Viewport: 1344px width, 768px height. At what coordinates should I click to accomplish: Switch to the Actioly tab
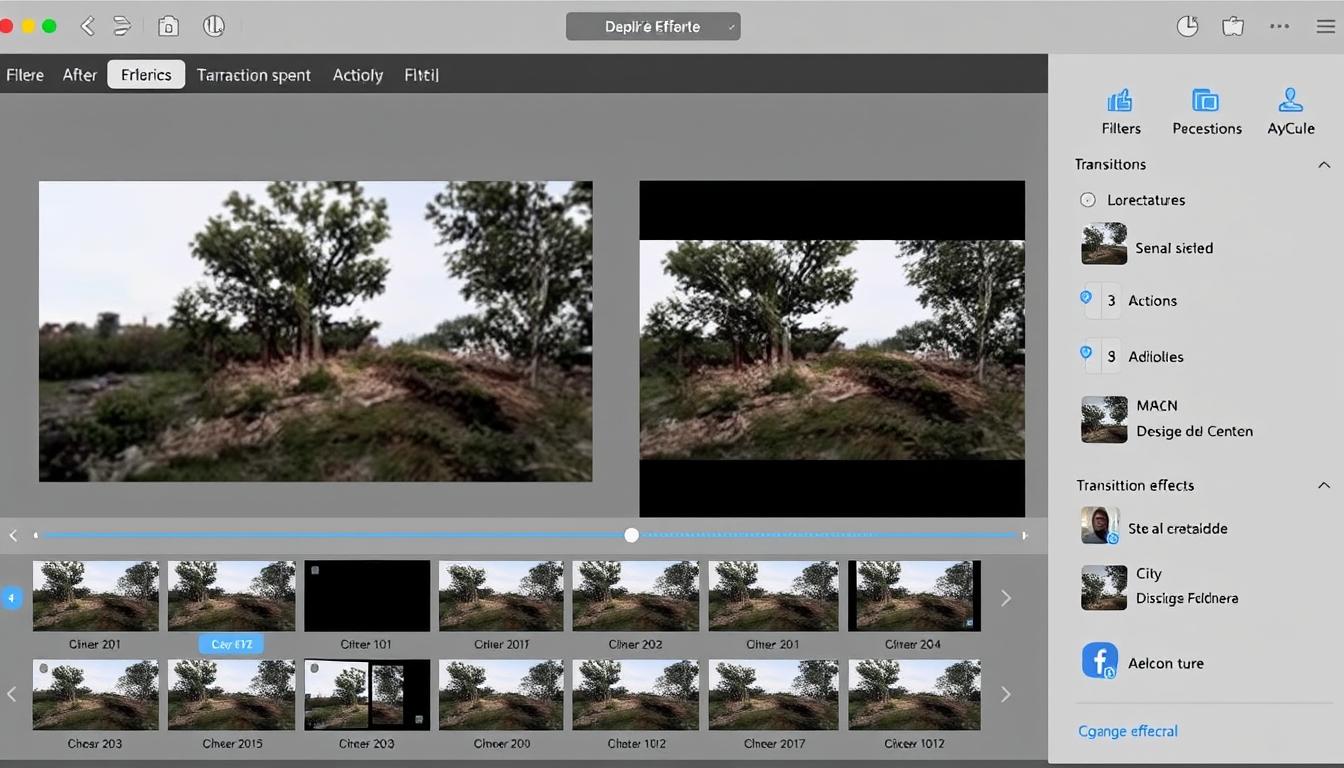pos(357,75)
